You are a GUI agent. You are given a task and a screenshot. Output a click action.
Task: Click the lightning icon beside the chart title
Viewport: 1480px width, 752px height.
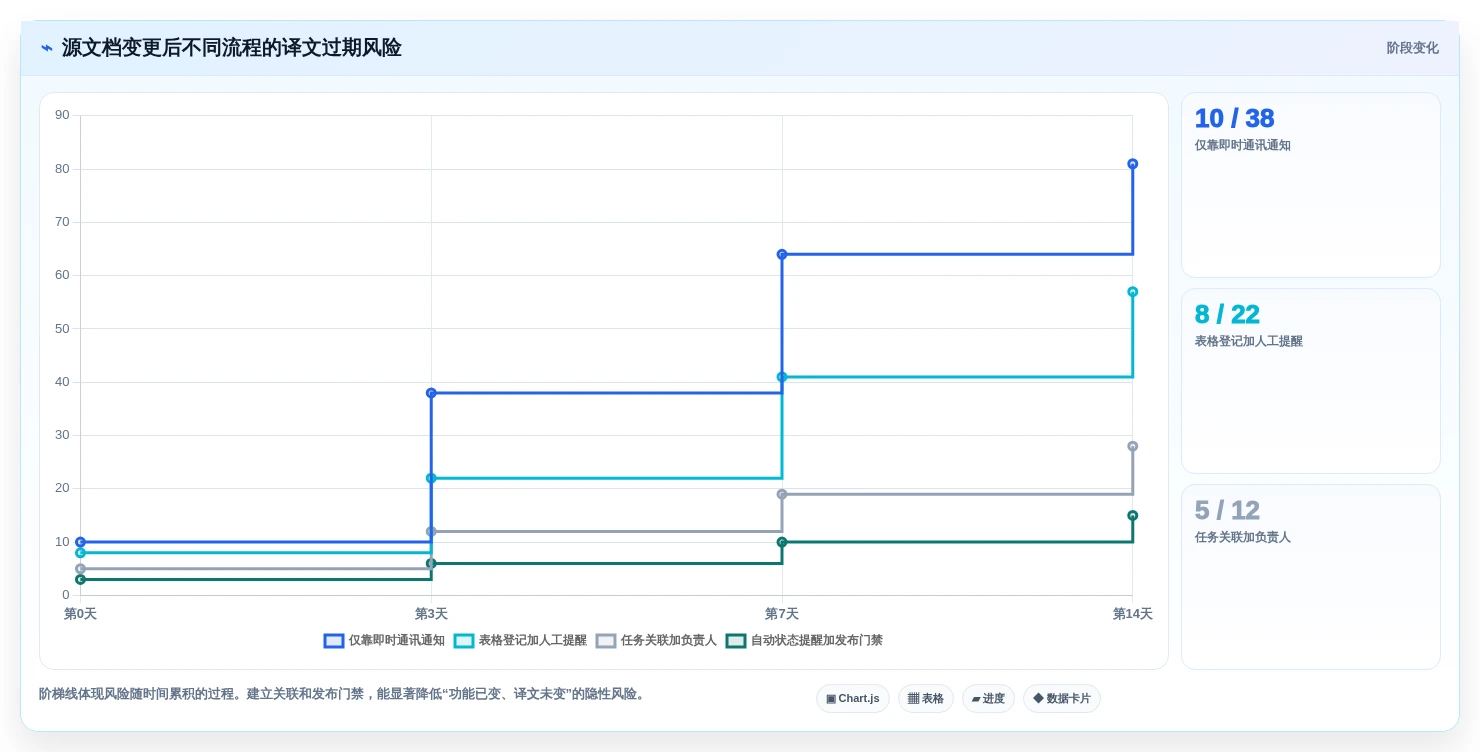coord(47,48)
